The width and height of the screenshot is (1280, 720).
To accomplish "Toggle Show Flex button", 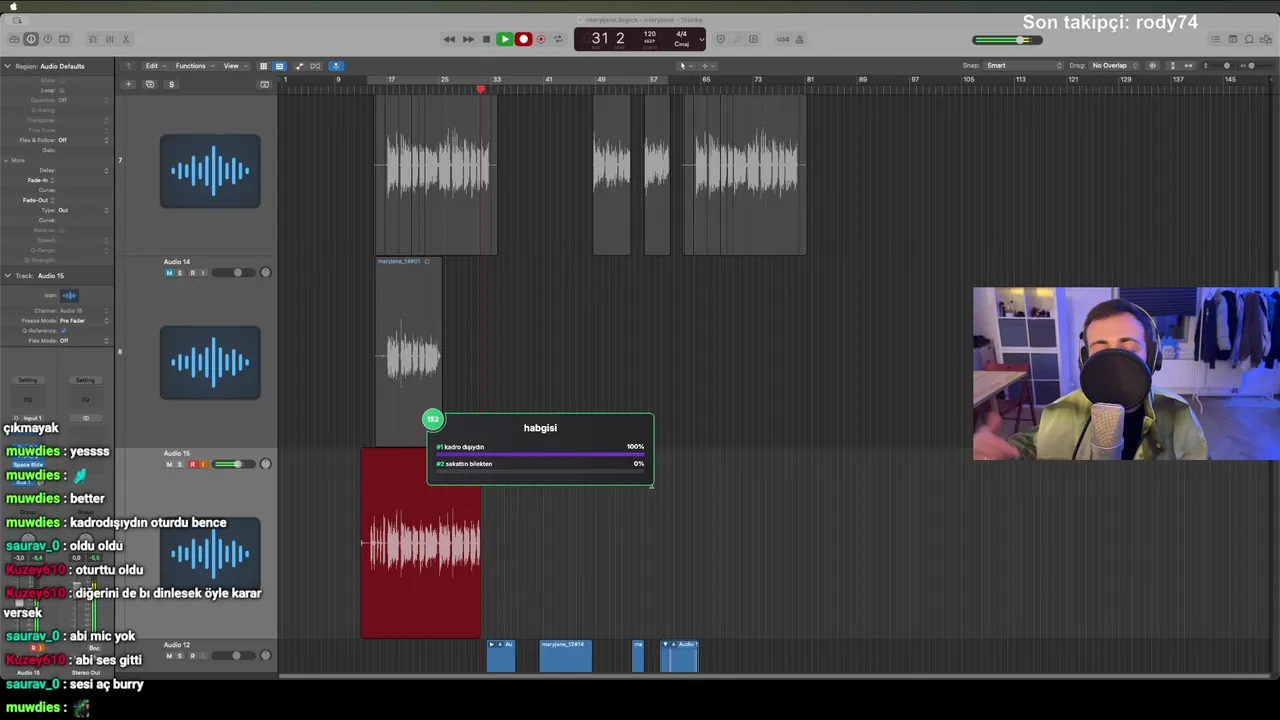I will point(315,66).
